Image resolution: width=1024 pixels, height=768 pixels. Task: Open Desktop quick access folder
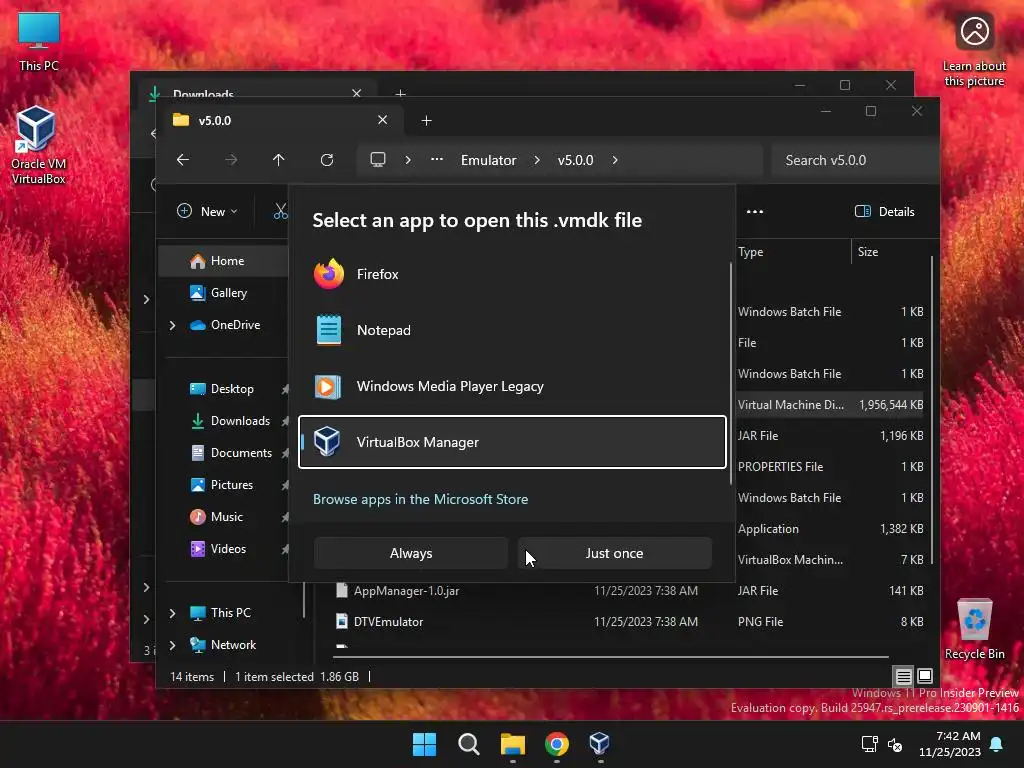tap(224, 389)
